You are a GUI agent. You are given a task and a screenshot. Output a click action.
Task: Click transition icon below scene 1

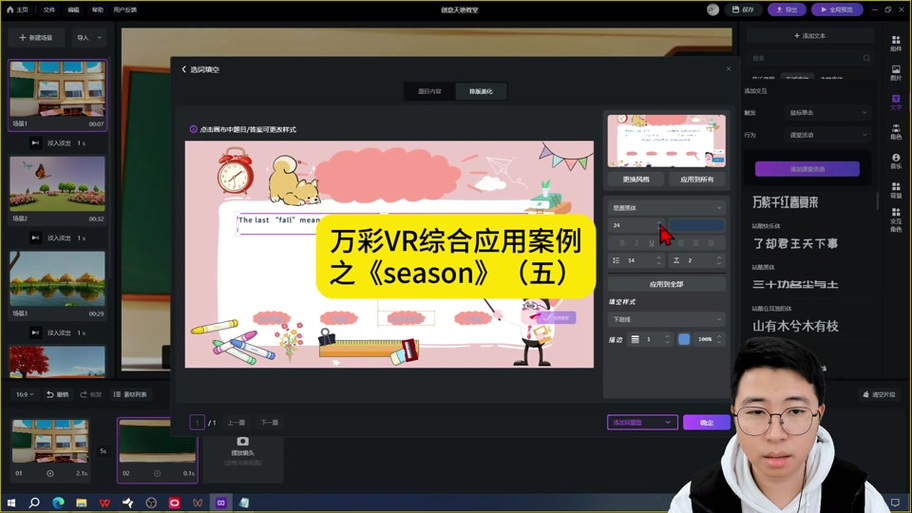point(35,143)
